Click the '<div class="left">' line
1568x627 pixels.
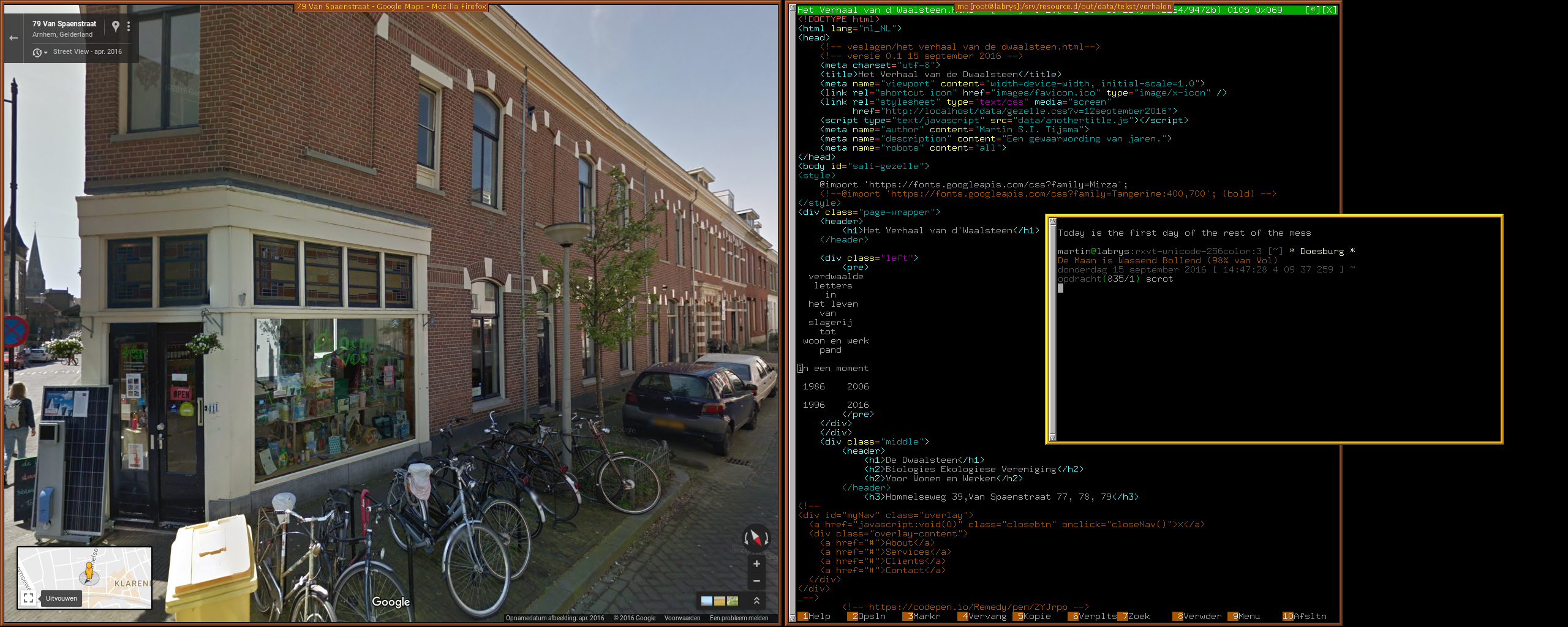pyautogui.click(x=869, y=258)
